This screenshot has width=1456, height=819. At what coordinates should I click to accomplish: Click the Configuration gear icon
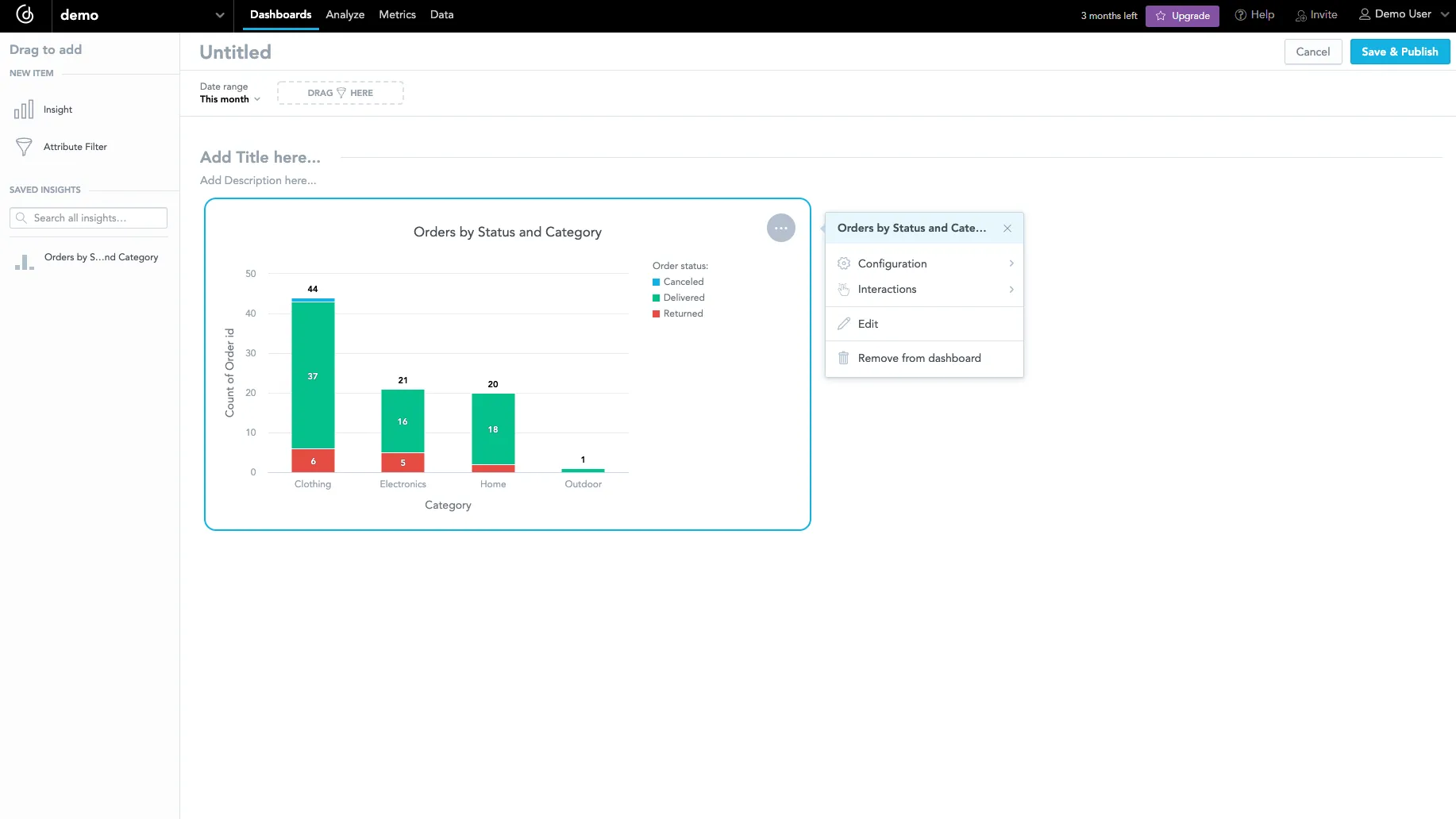843,263
